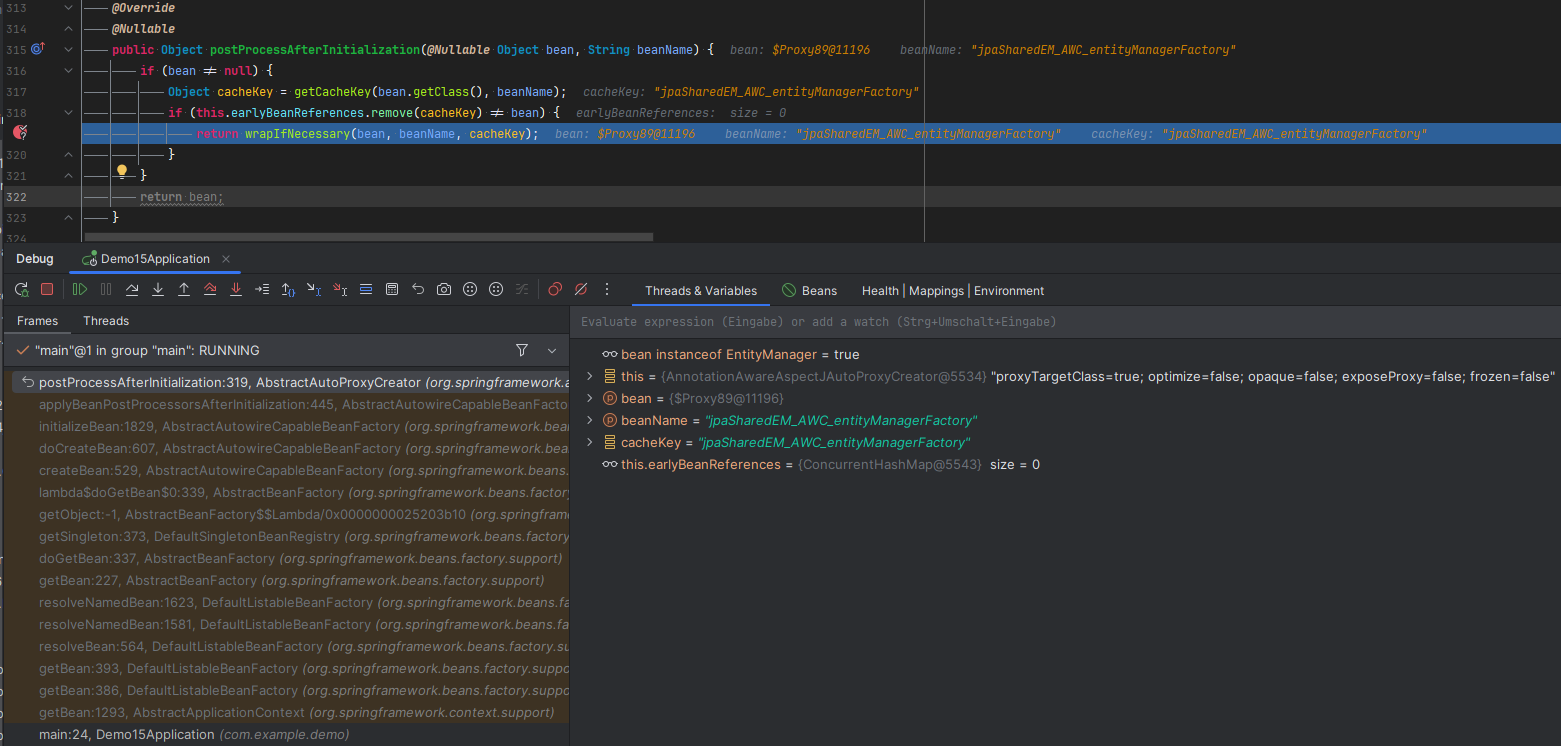Expand the cacheKey variable node

coord(590,443)
